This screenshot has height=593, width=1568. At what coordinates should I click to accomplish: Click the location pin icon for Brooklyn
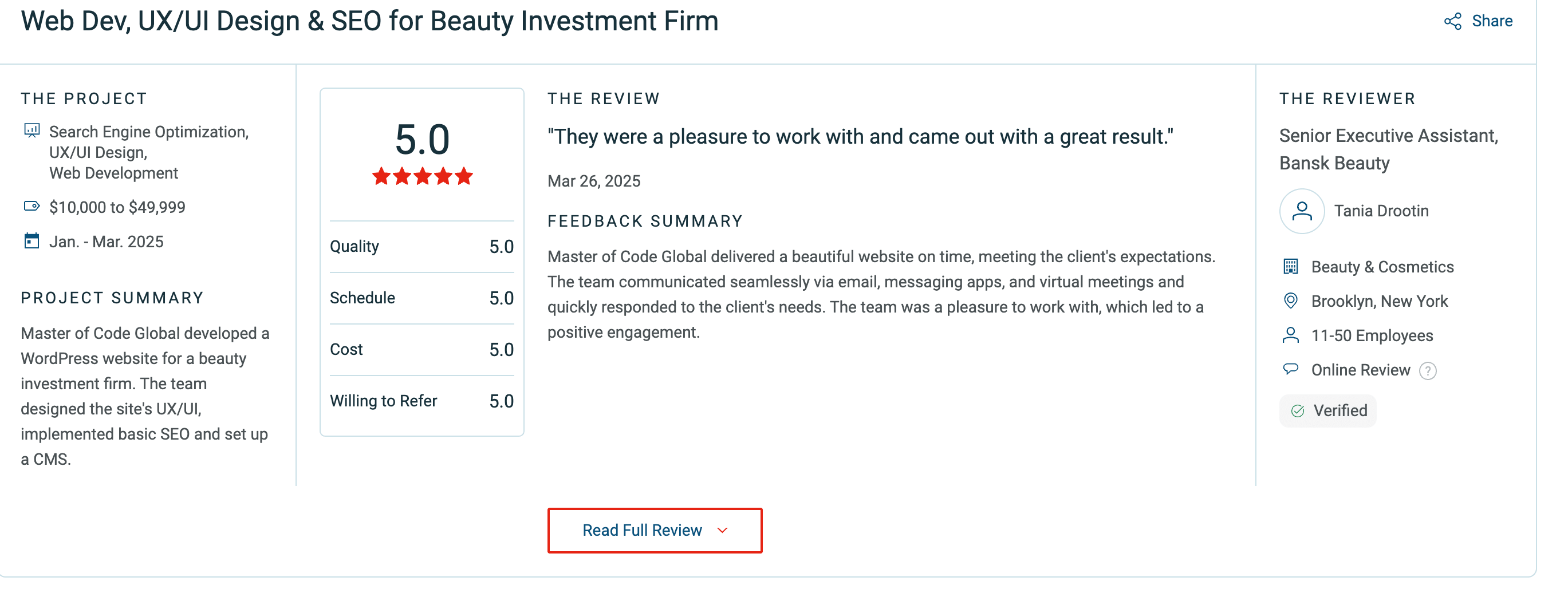pos(1290,301)
